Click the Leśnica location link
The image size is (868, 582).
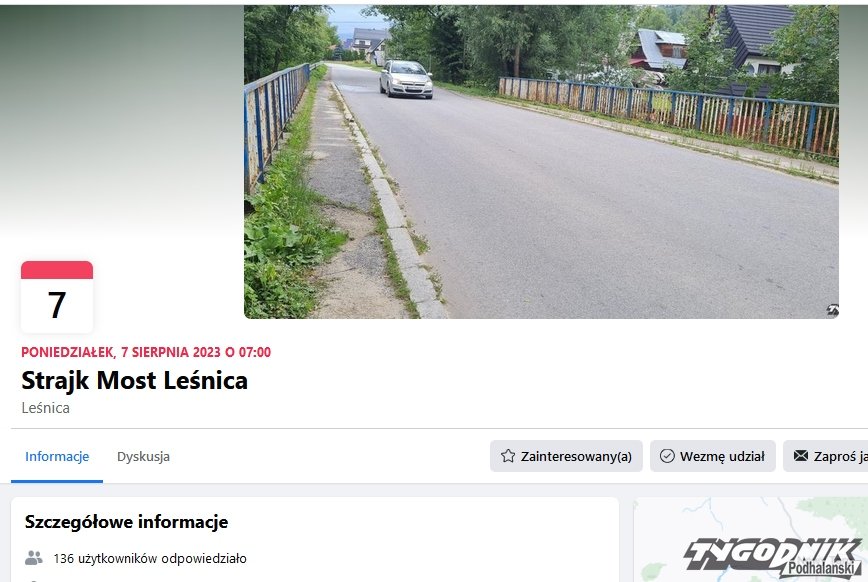(x=45, y=408)
